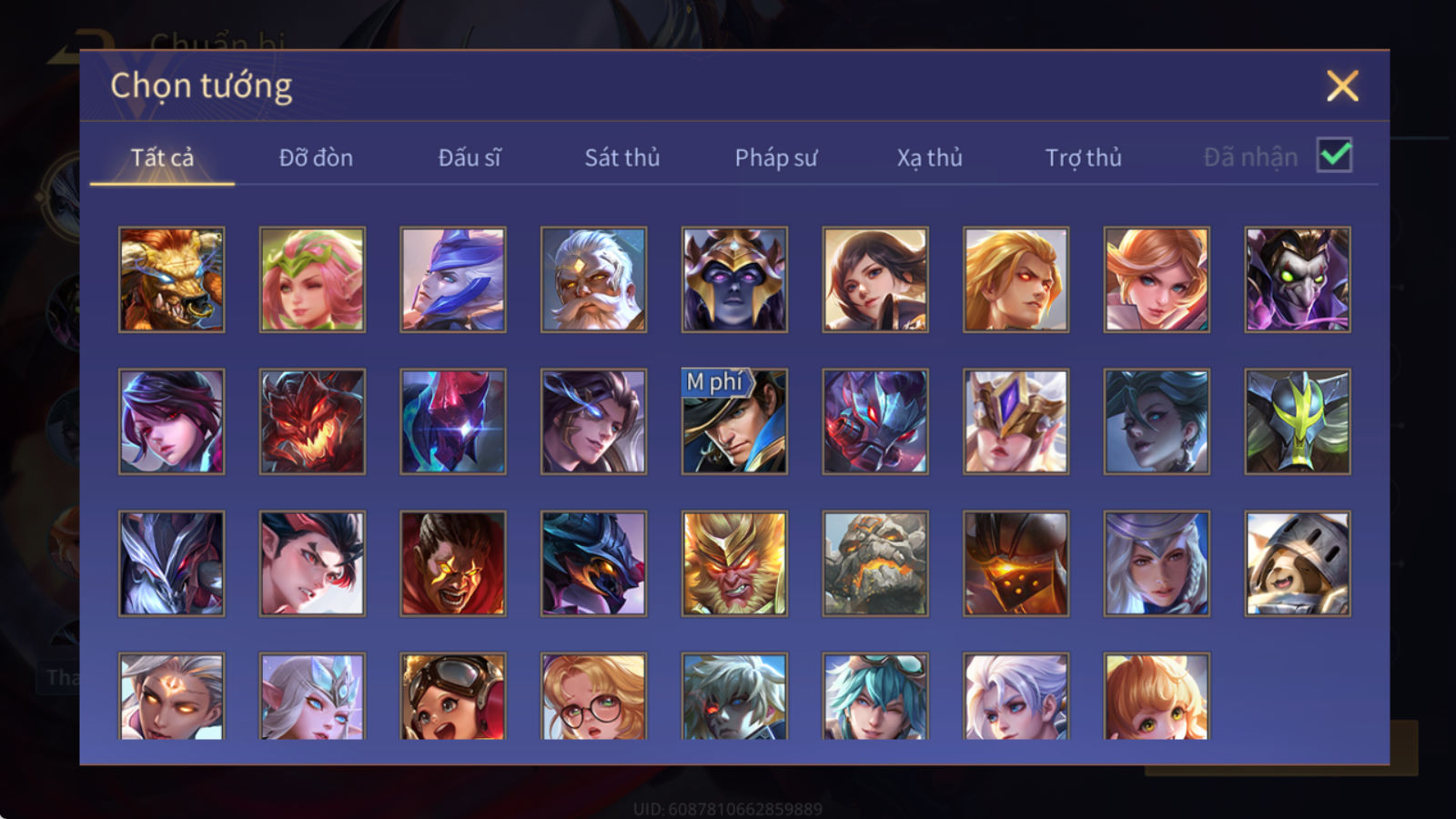Filter heroes by 'Pháp sư' tab
1456x819 pixels.
point(775,157)
